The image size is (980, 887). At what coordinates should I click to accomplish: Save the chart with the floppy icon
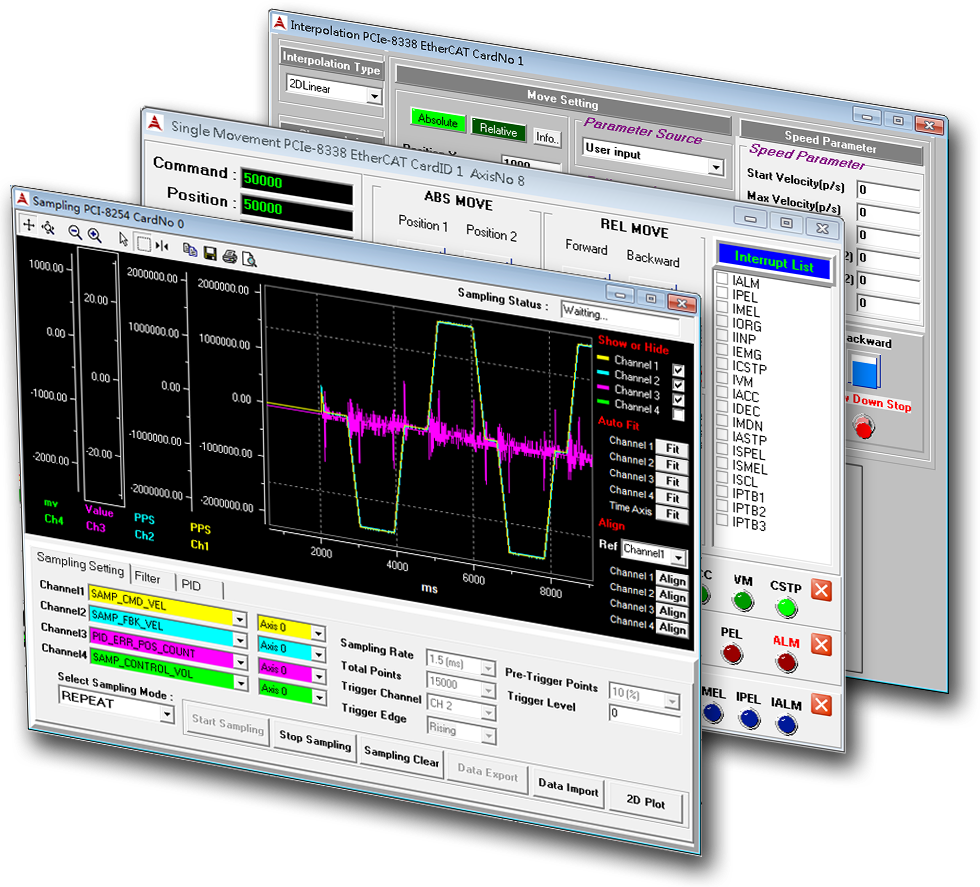(x=210, y=252)
